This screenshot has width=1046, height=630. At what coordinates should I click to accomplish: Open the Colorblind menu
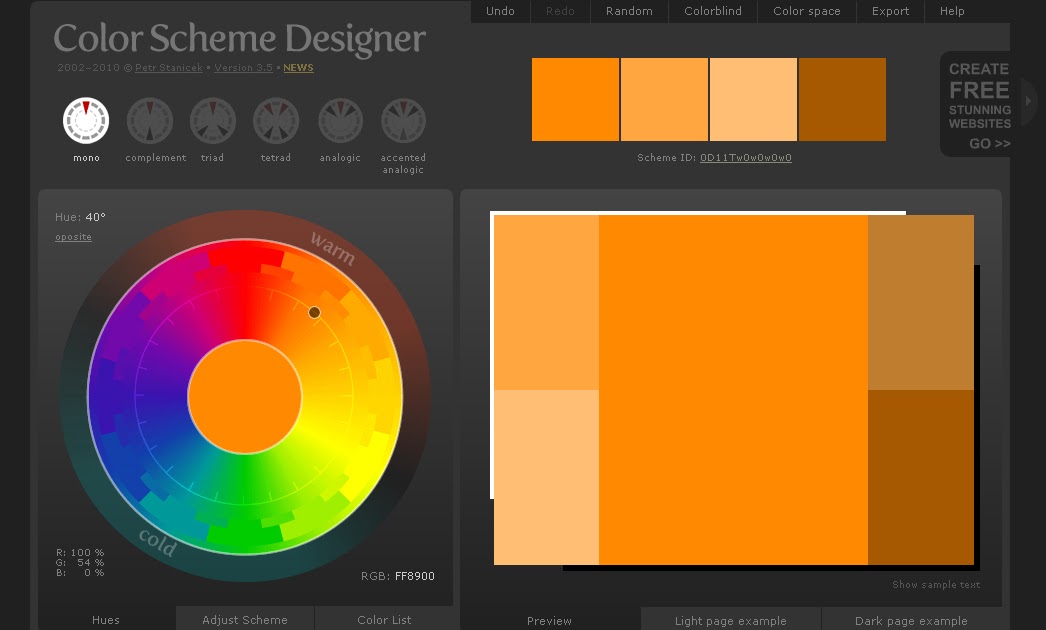712,11
